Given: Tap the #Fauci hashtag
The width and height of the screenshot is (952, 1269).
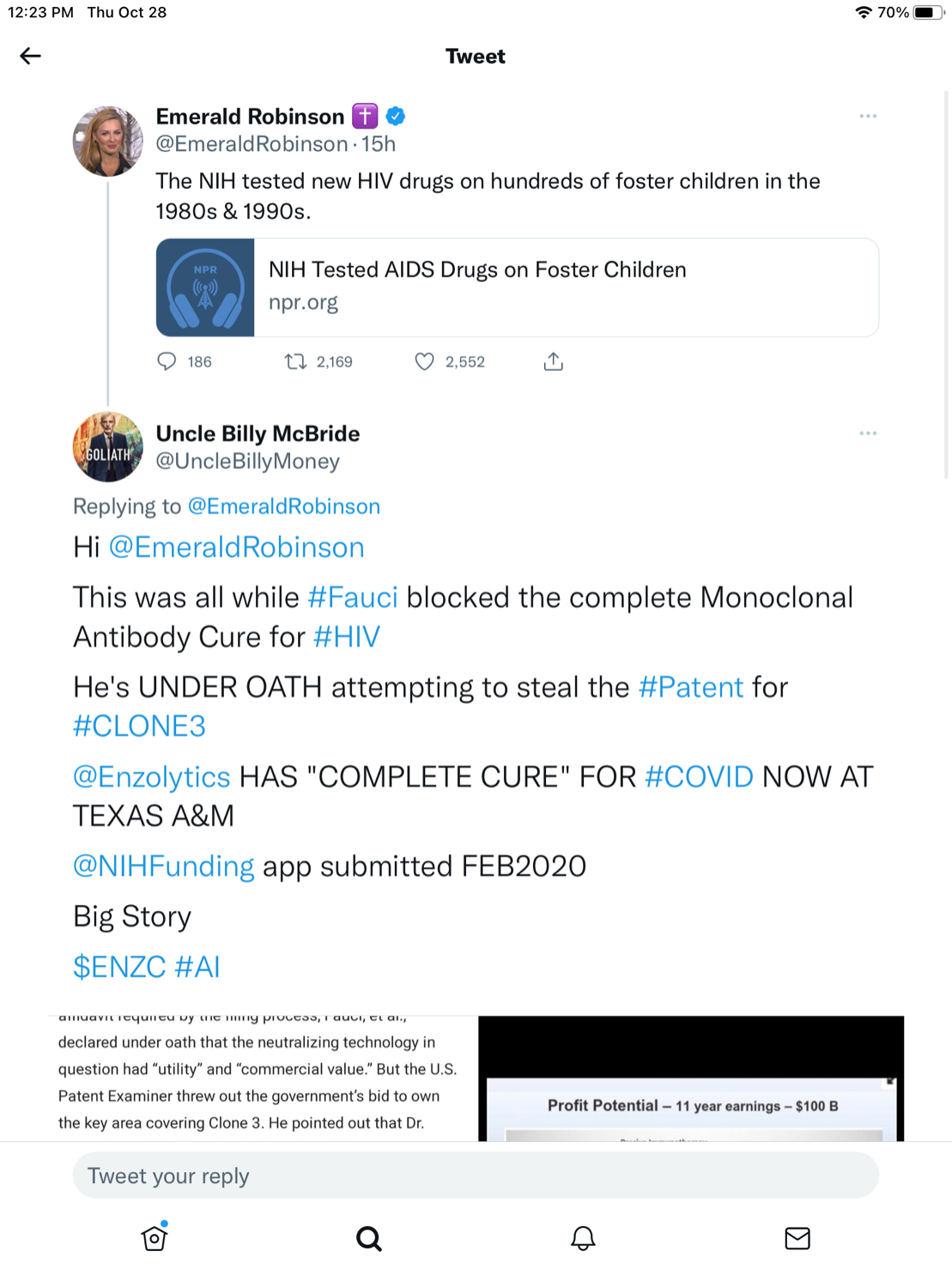Looking at the screenshot, I should [x=353, y=598].
